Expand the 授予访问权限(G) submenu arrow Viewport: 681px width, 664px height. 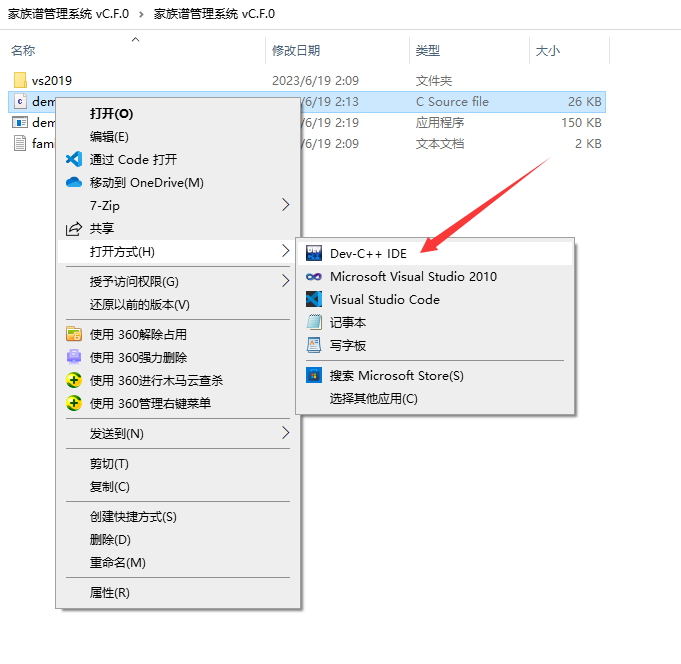285,281
